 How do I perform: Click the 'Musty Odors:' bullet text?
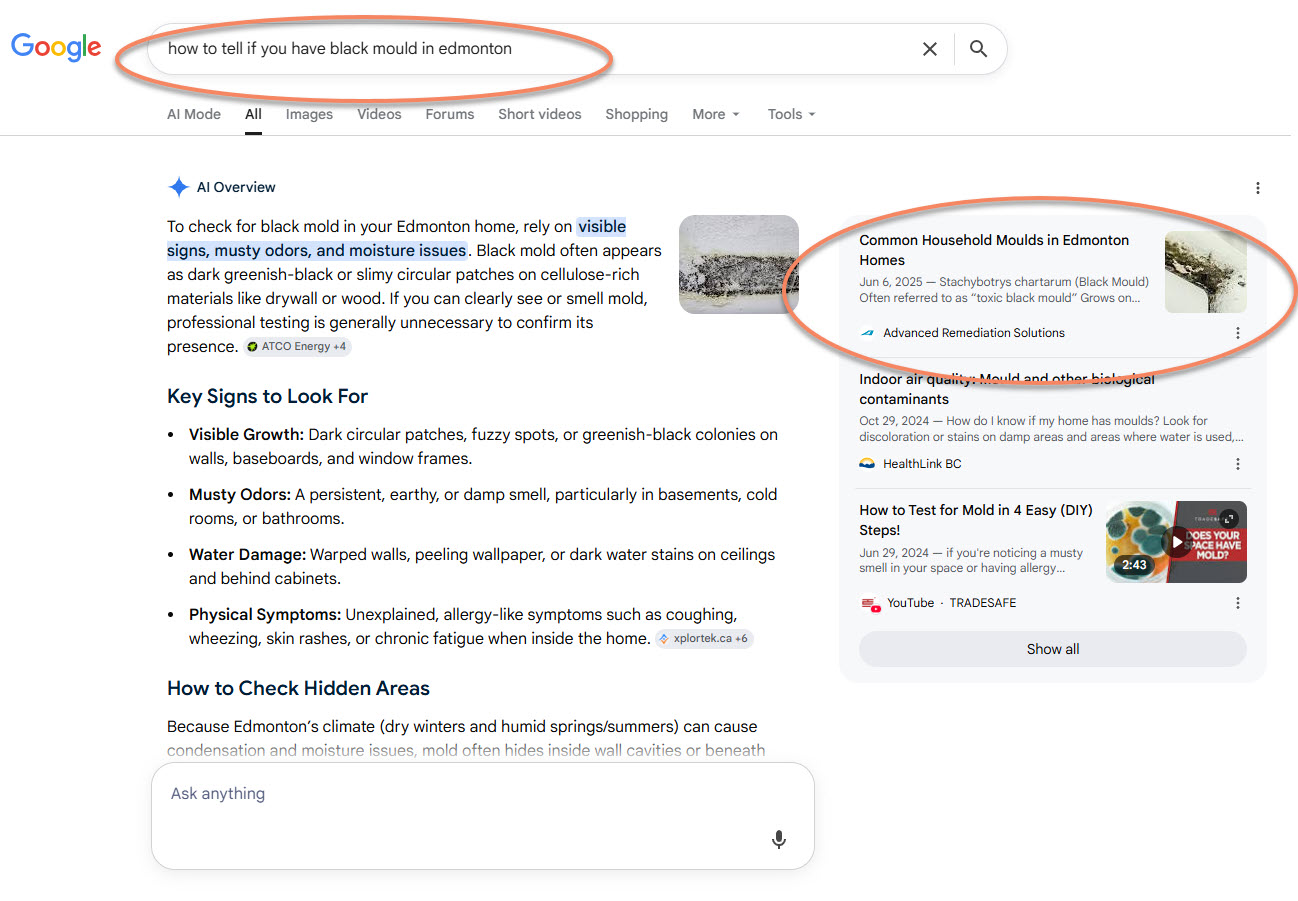point(240,495)
